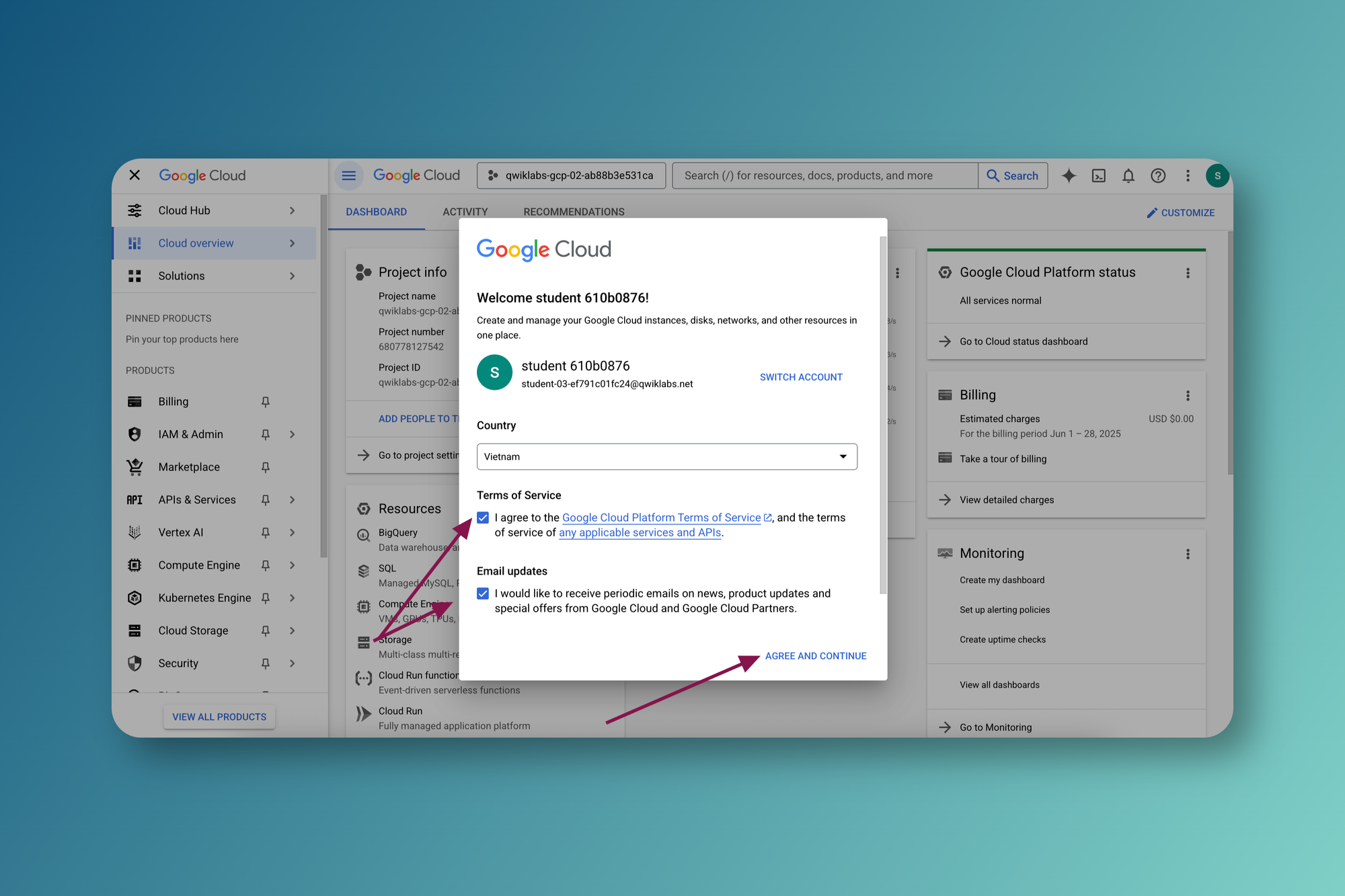Viewport: 1345px width, 896px height.
Task: Open the header three-dot settings menu
Action: click(1188, 175)
